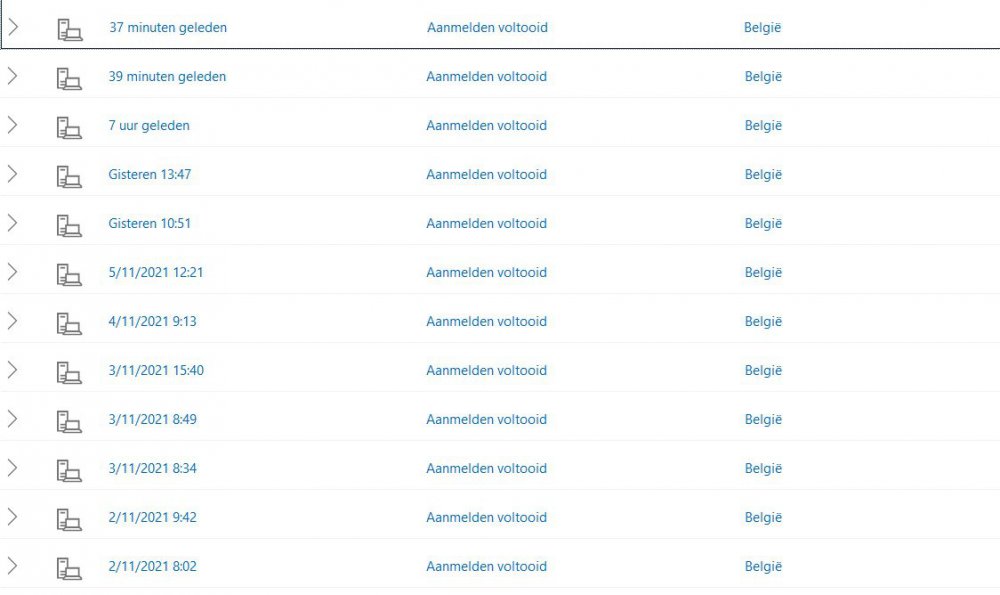Click Aanmelden voltooid in 2/11/2021 8:02 row
Screen dimensions: 1000x595
click(x=486, y=567)
